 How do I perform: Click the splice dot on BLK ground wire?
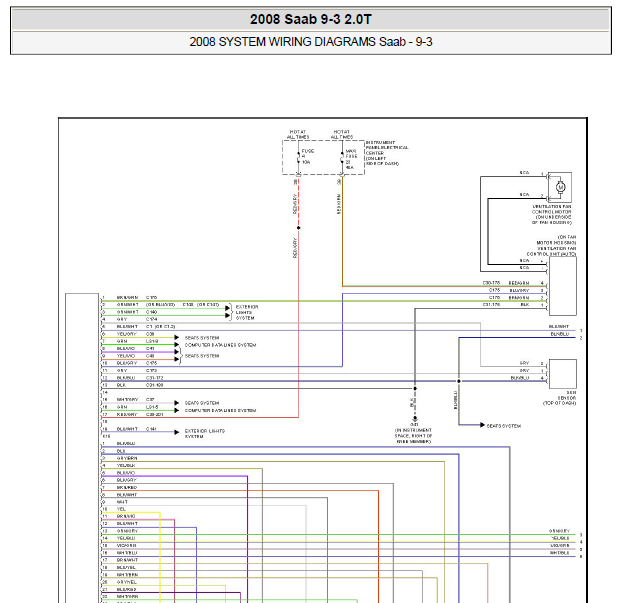click(415, 388)
